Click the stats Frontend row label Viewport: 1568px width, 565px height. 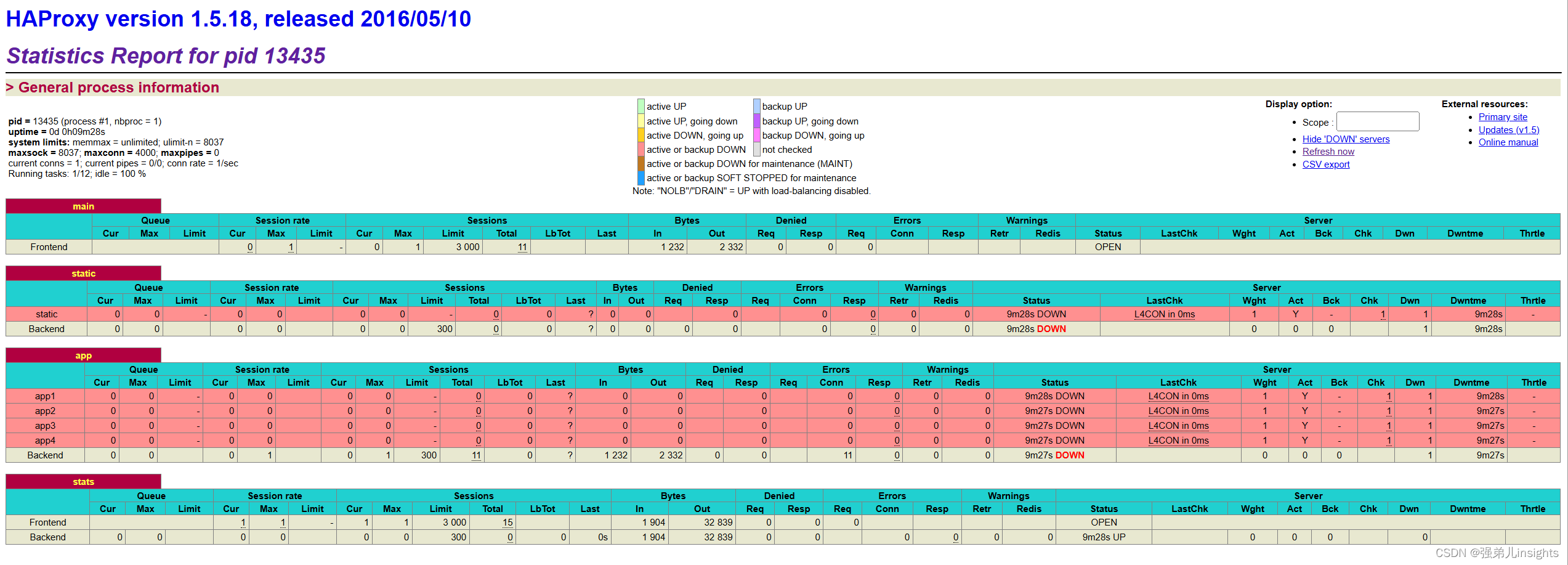(47, 522)
